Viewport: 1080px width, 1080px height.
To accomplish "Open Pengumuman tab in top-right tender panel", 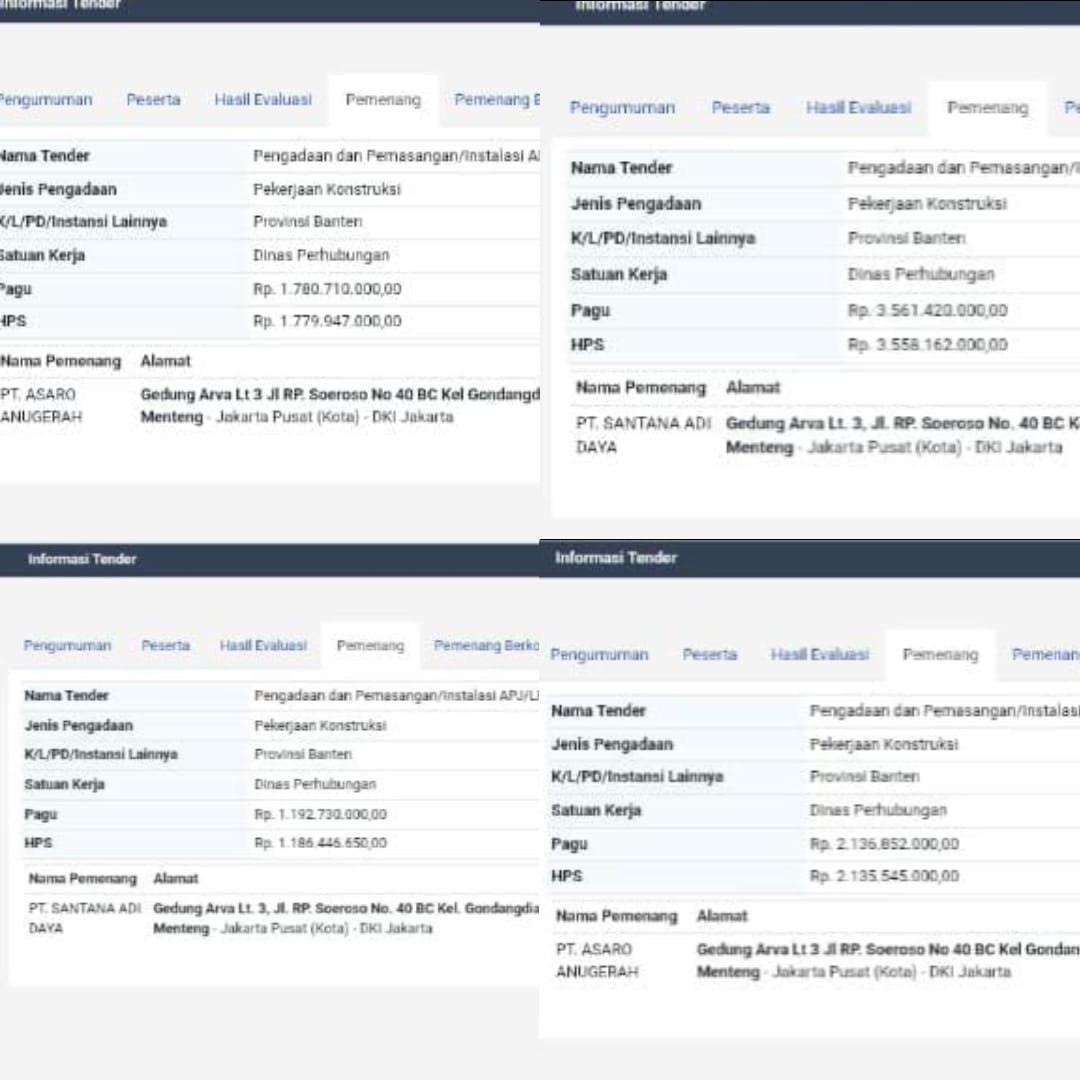I will coord(622,108).
